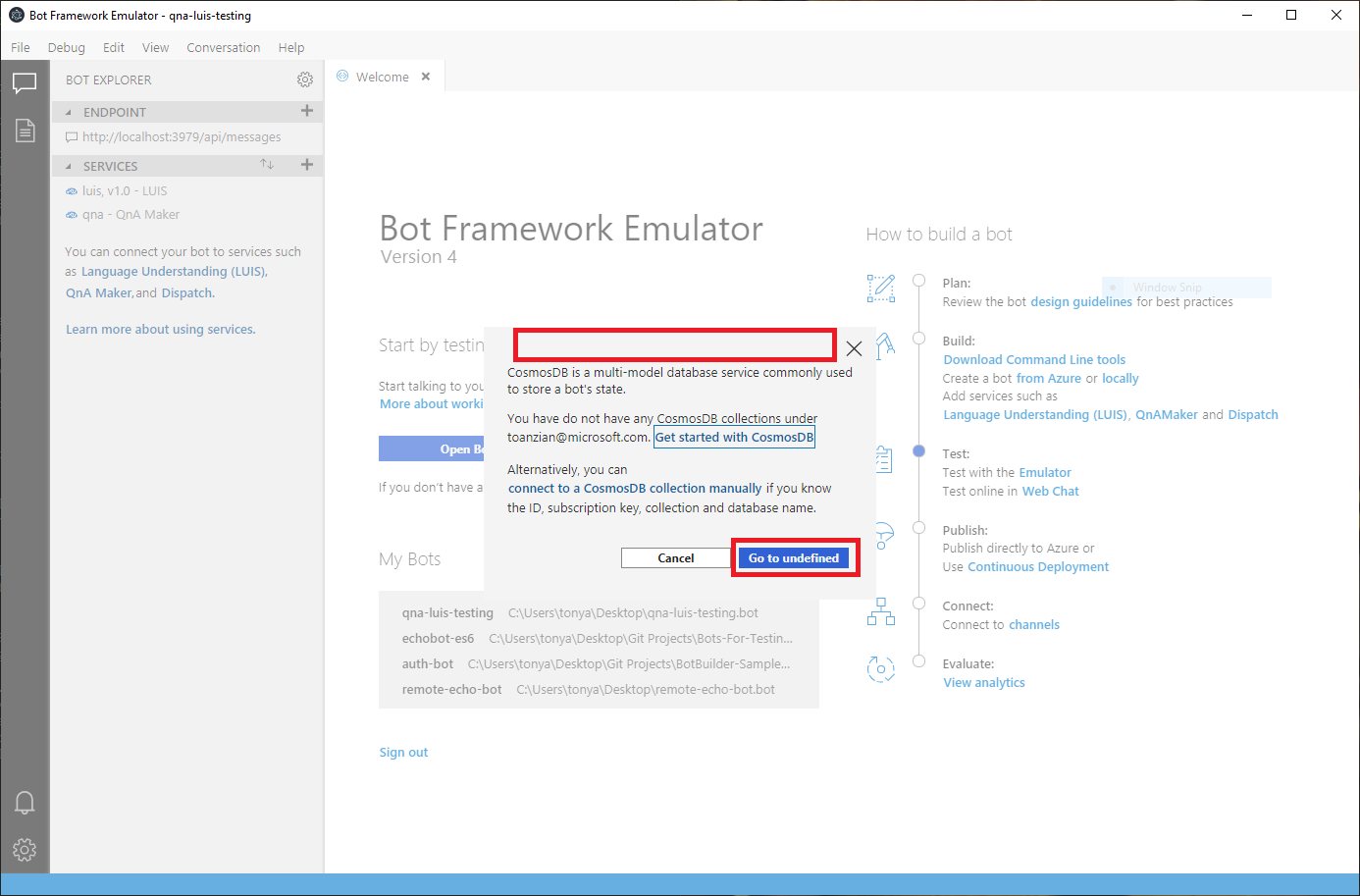This screenshot has width=1360, height=896.
Task: Click the View analytics link
Action: [984, 682]
